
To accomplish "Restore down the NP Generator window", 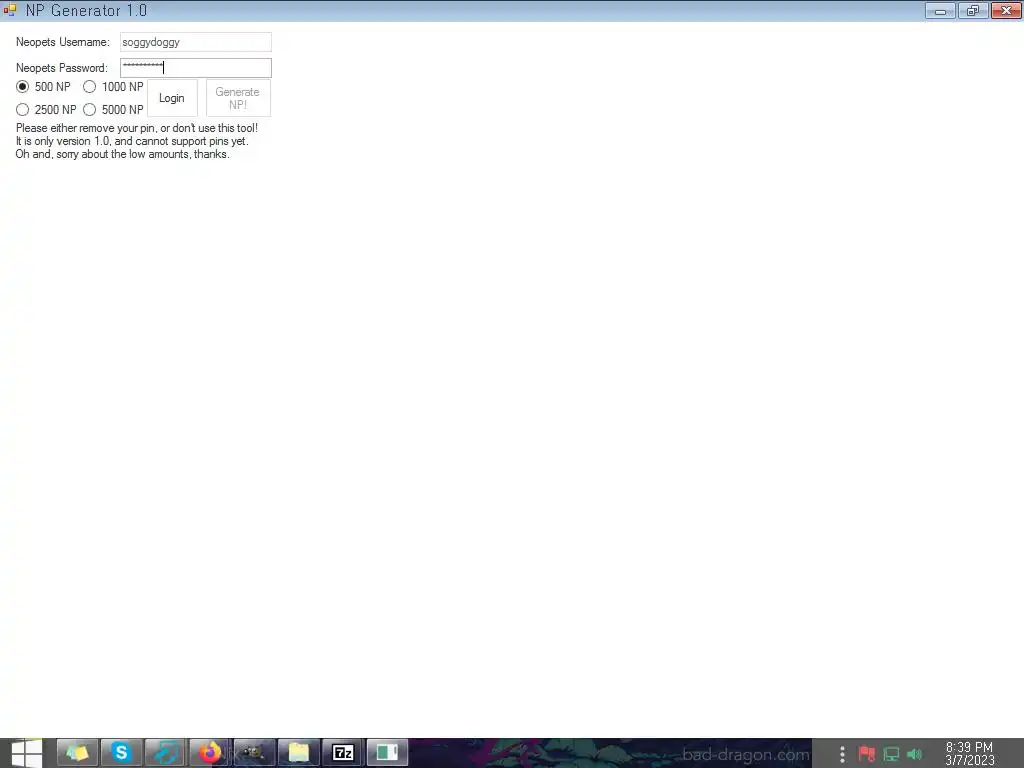I will tap(973, 10).
